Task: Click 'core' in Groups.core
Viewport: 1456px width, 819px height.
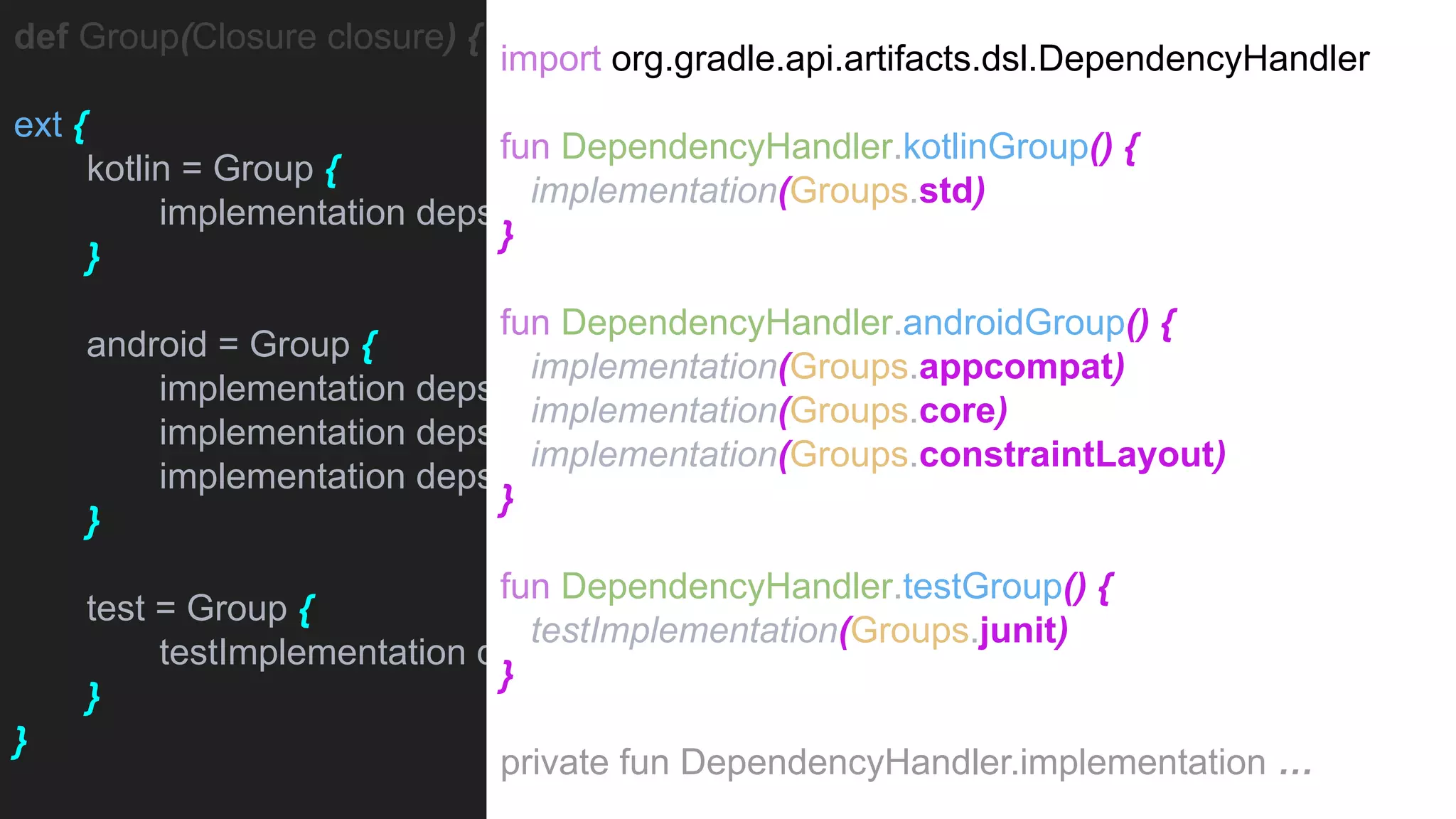Action: pyautogui.click(x=958, y=412)
